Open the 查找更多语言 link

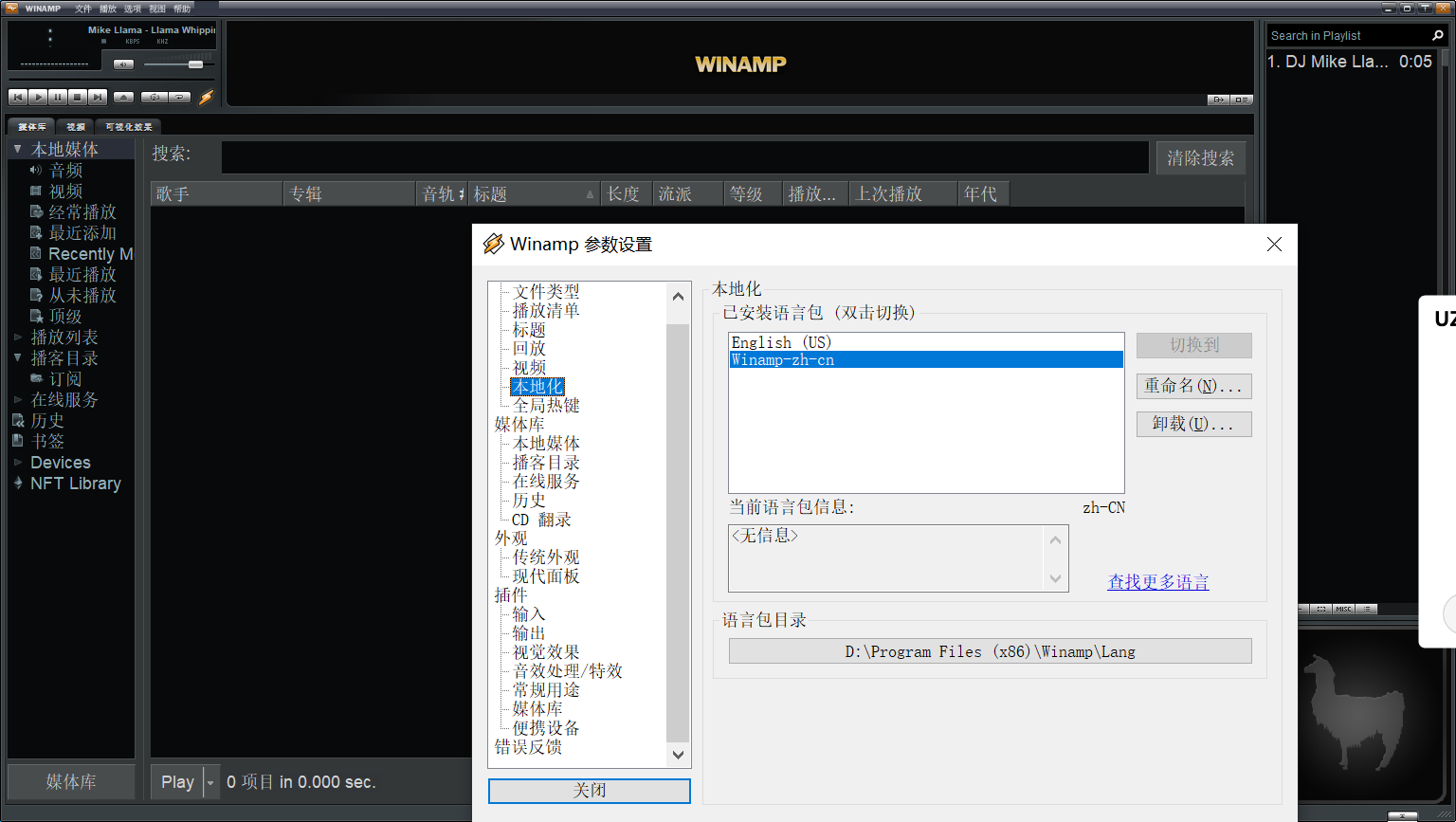[1158, 581]
